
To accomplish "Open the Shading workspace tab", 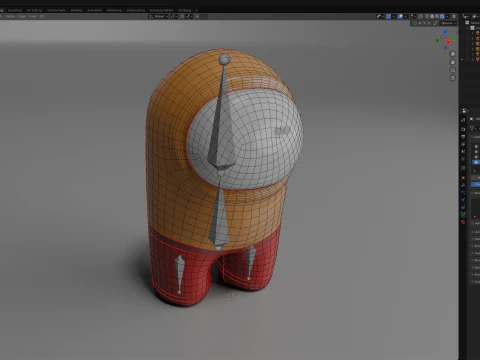I will tap(76, 10).
